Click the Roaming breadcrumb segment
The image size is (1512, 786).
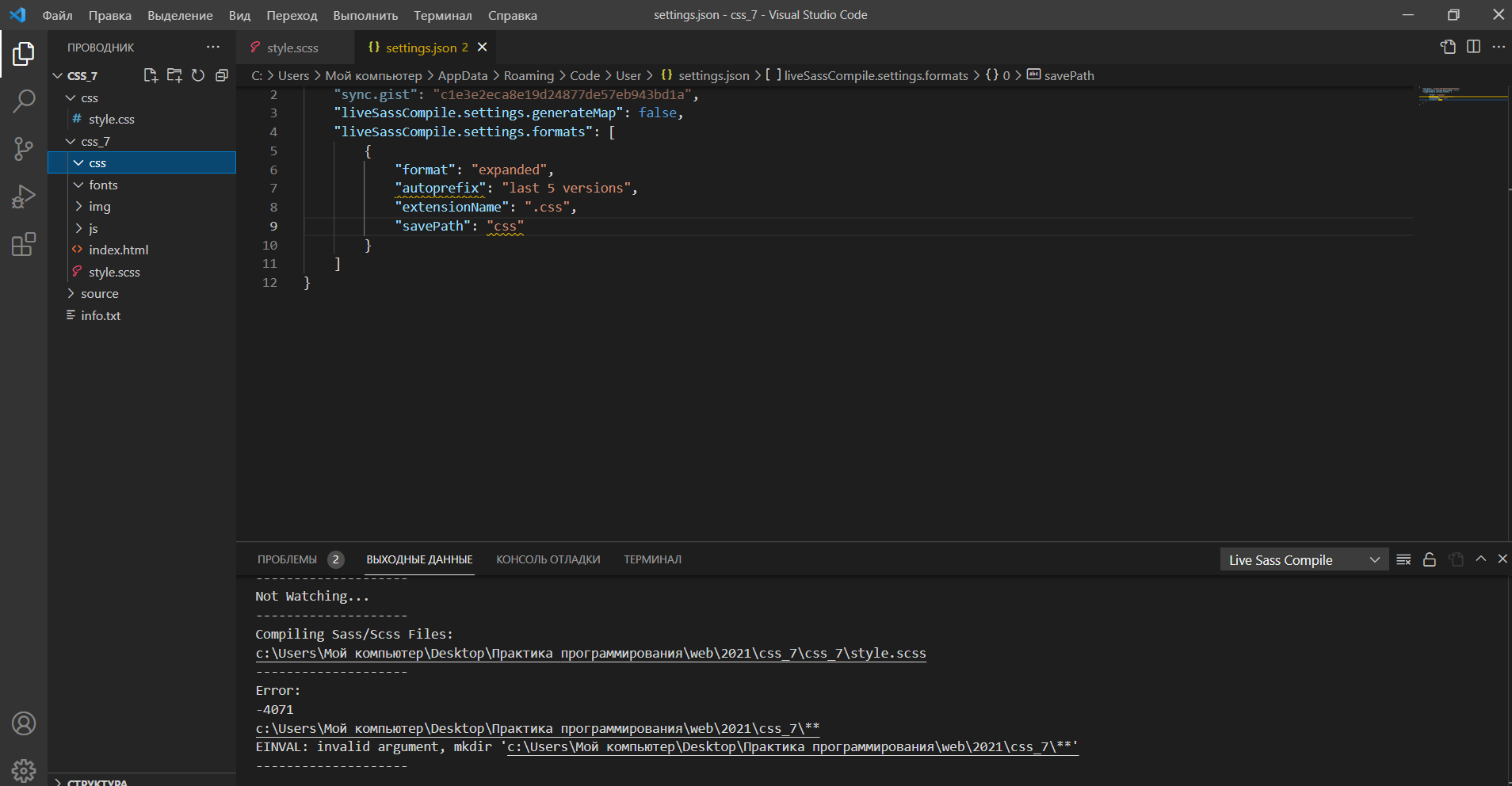point(529,75)
